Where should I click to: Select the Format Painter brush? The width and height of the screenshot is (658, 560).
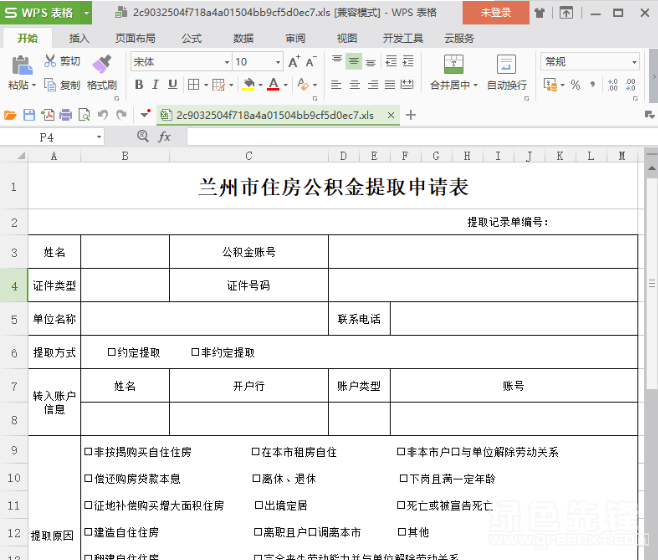pos(102,64)
